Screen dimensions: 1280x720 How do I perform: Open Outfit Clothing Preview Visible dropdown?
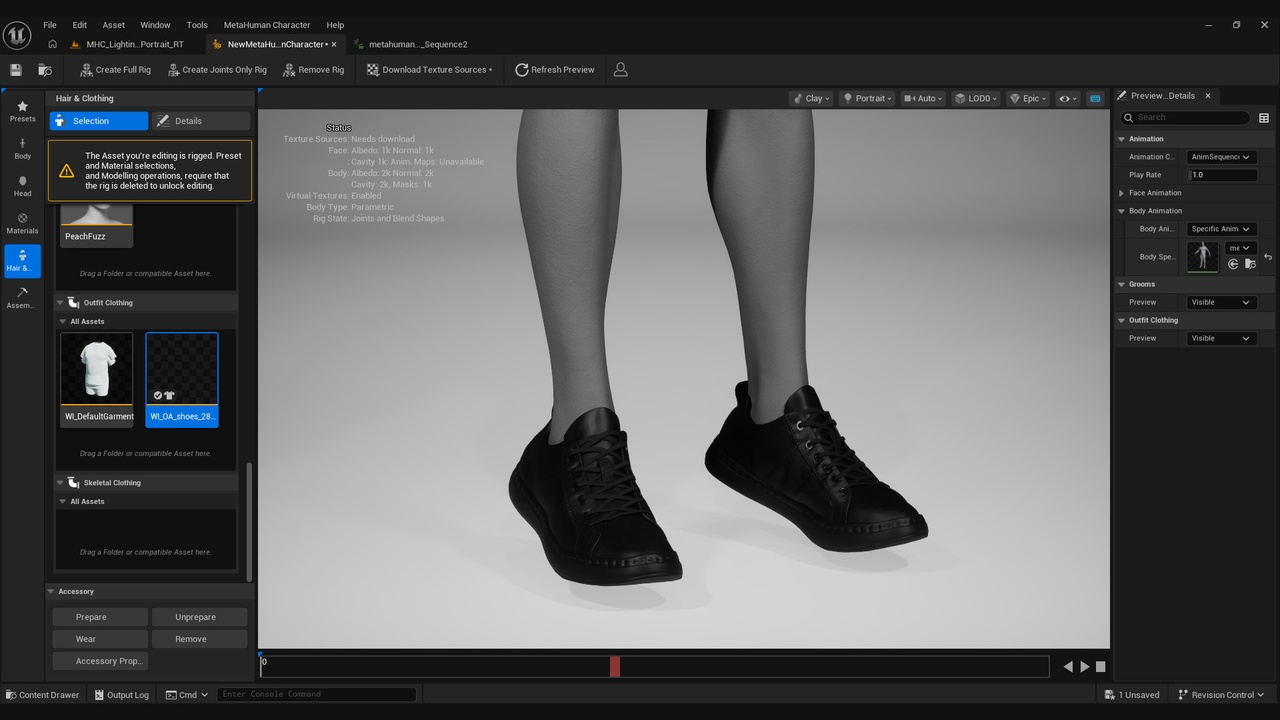pos(1221,338)
